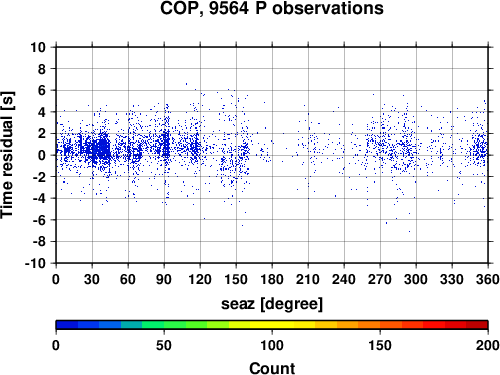Click the y-axis tick label -10

click(35, 263)
